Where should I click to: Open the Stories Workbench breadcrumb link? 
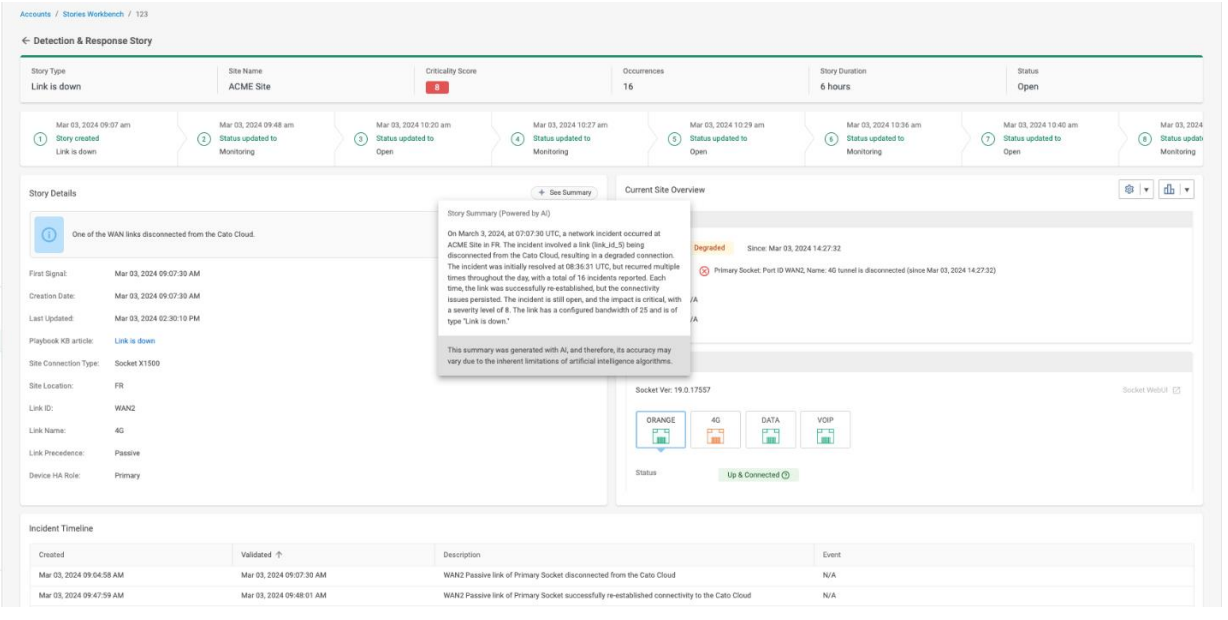(x=95, y=14)
